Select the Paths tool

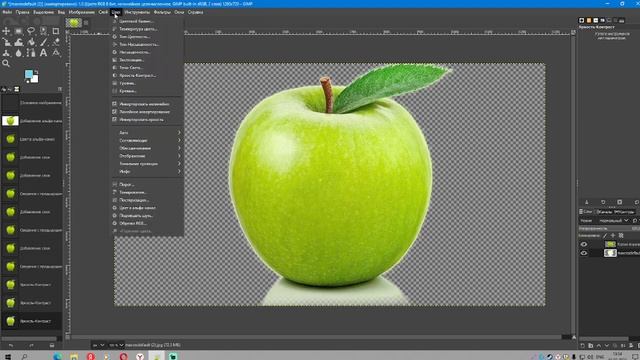[31, 53]
